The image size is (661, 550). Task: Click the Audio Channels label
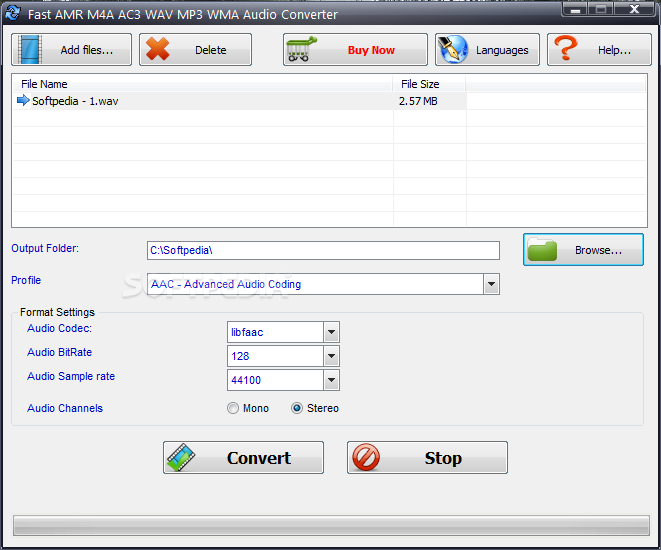(65, 408)
